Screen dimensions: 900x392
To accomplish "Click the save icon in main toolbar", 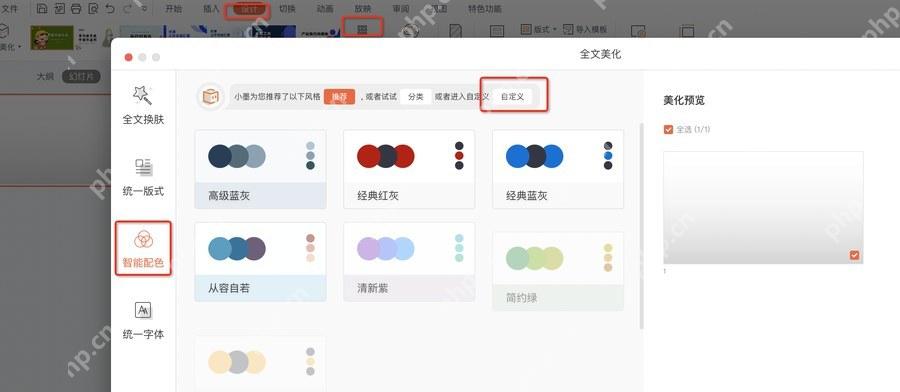I will click(42, 9).
